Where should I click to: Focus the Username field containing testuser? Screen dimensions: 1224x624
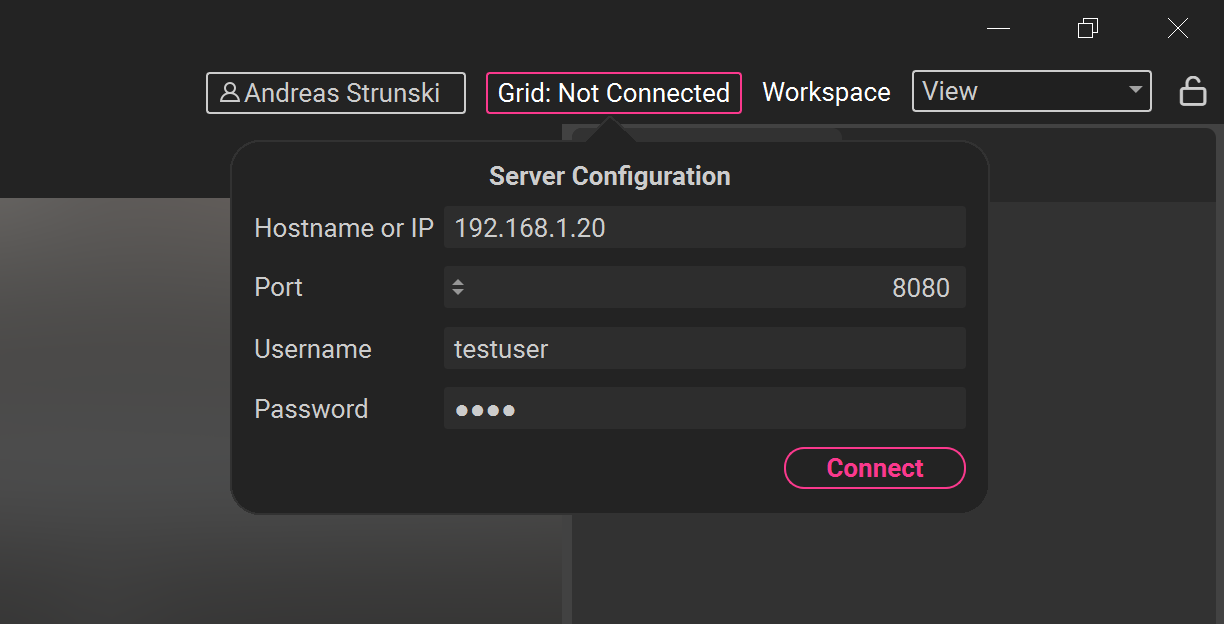click(704, 349)
